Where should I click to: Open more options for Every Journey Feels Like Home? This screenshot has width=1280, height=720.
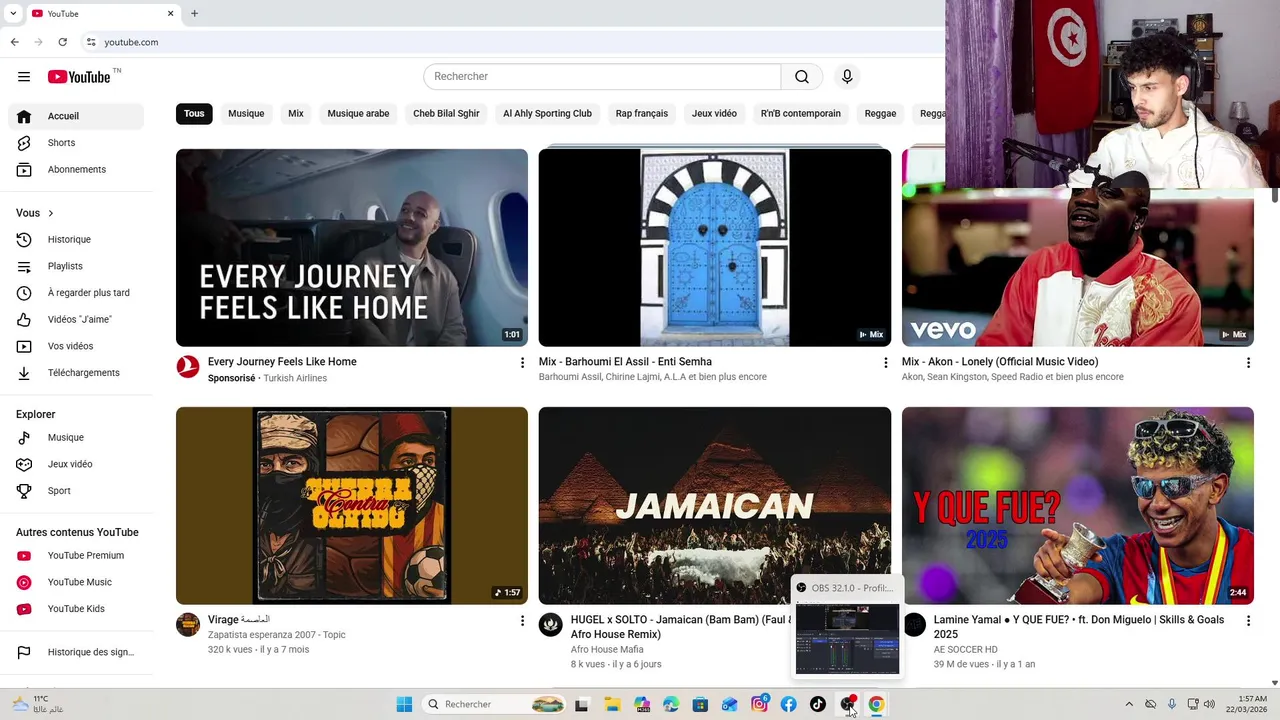pos(522,363)
